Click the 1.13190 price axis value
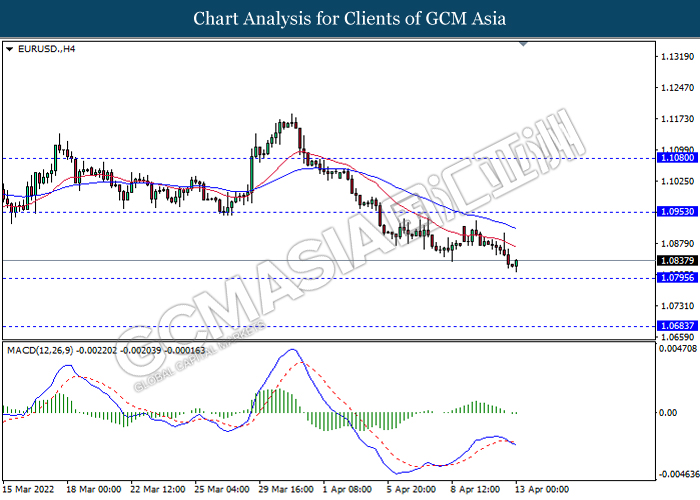700x500 pixels. pos(677,57)
